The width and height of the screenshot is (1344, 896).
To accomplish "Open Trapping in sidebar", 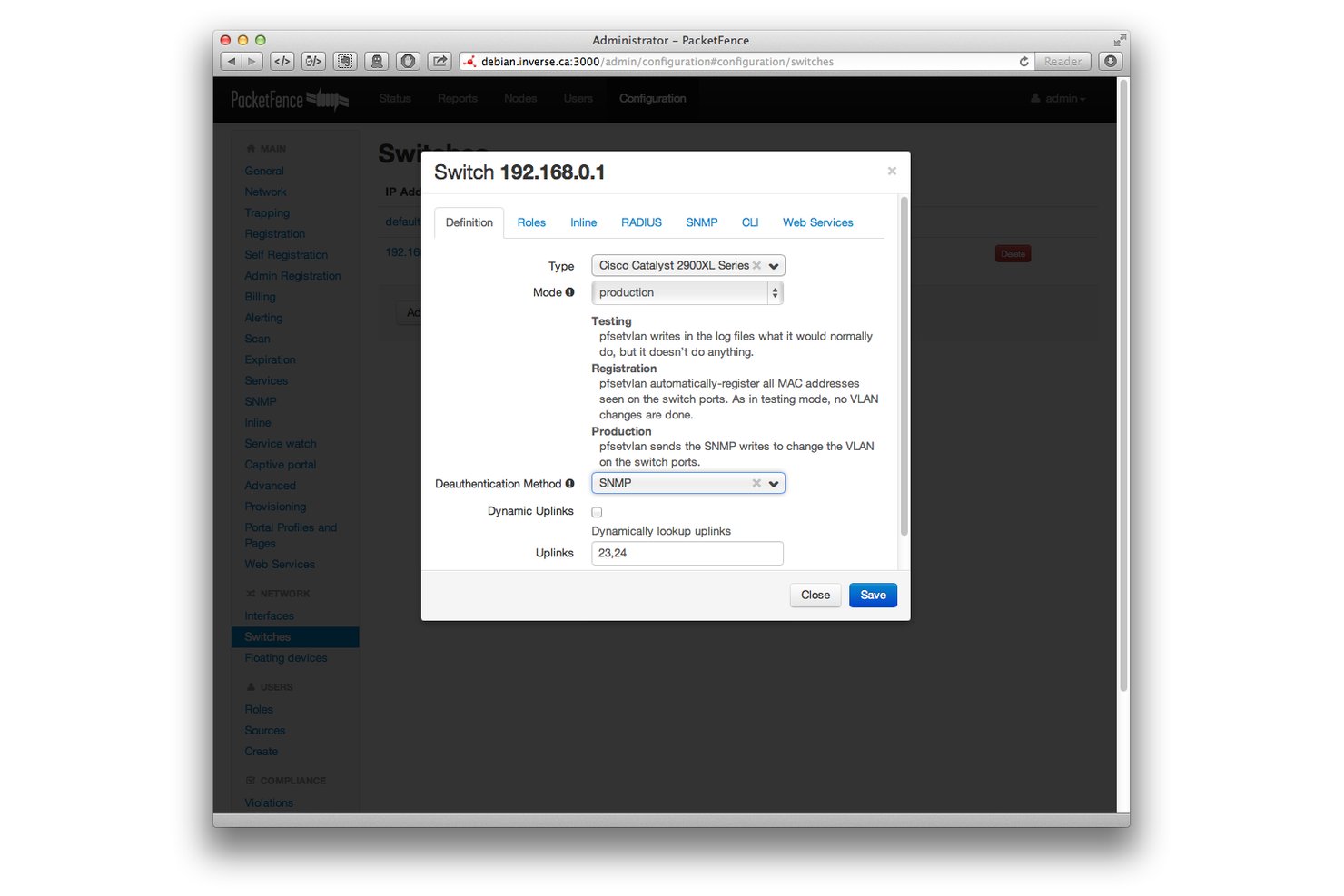I will pos(267,212).
